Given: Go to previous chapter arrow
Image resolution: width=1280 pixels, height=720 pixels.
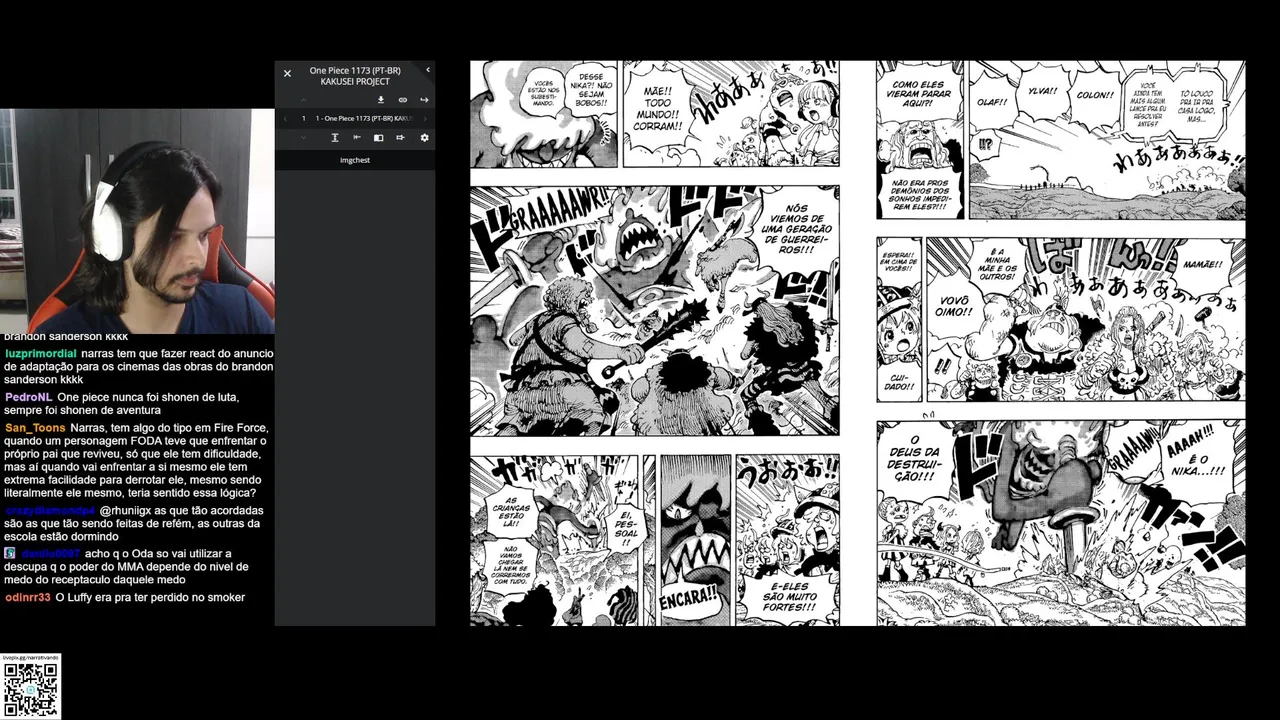Looking at the screenshot, I should click(285, 118).
